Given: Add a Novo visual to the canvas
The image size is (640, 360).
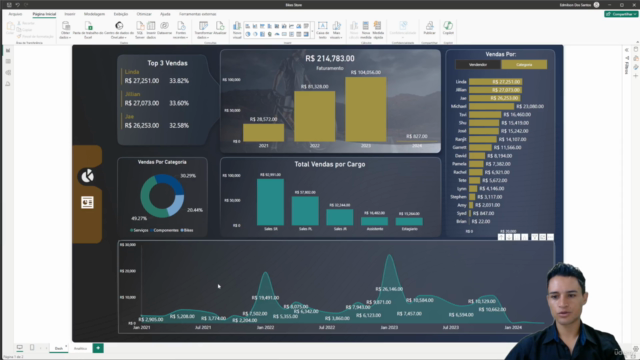Looking at the screenshot, I should 237,30.
